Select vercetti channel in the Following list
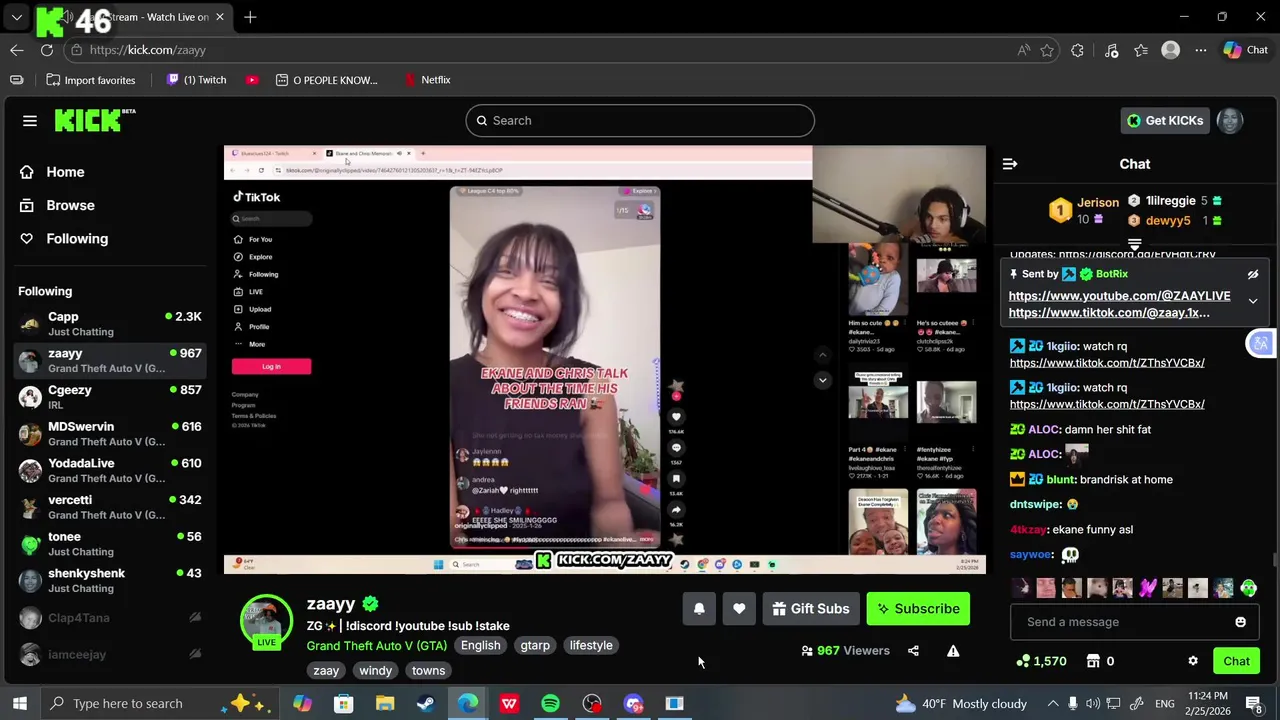This screenshot has width=1280, height=720. pyautogui.click(x=110, y=507)
